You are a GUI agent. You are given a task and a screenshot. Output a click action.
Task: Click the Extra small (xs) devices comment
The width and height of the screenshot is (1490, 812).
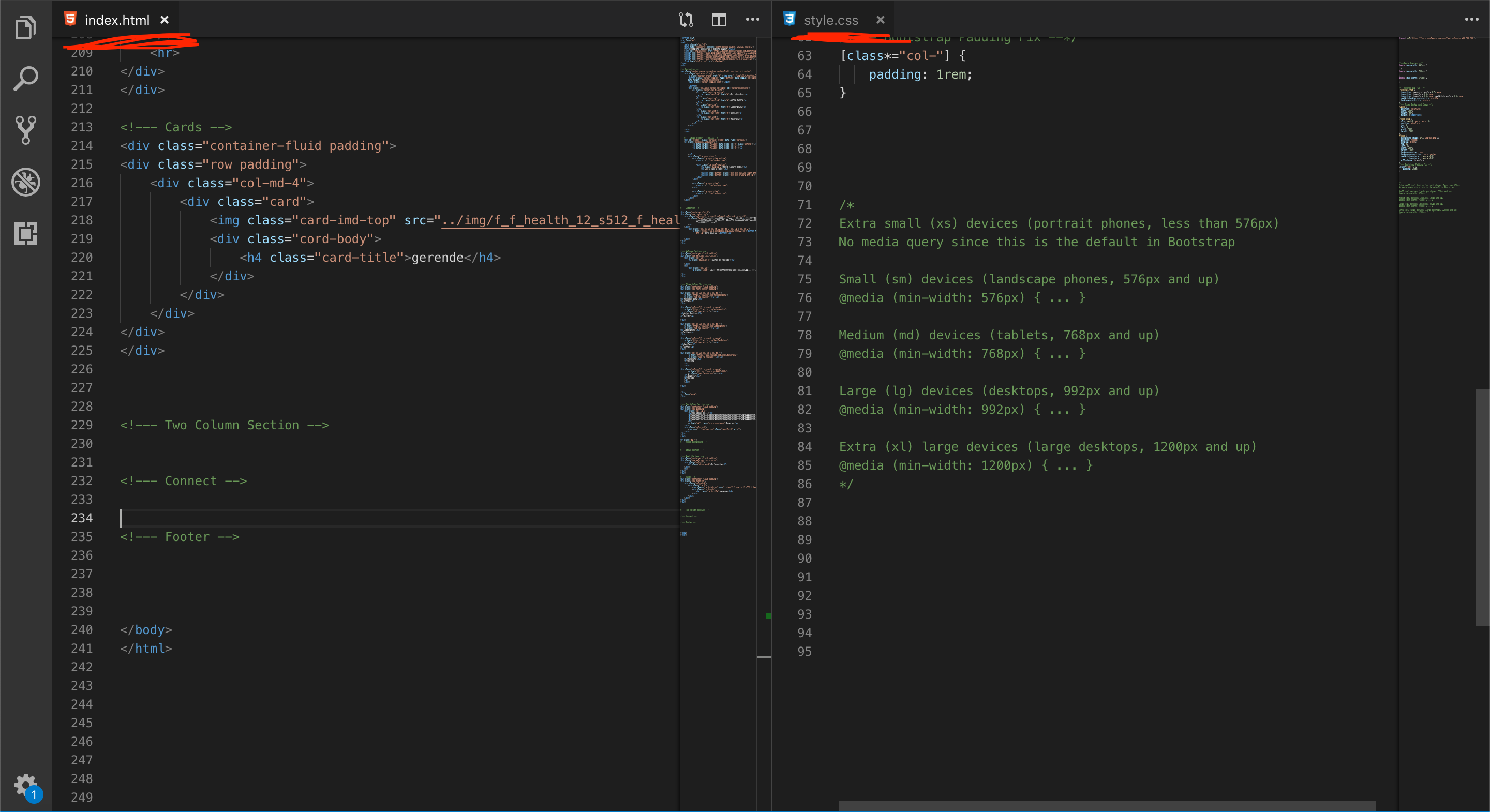click(1059, 223)
